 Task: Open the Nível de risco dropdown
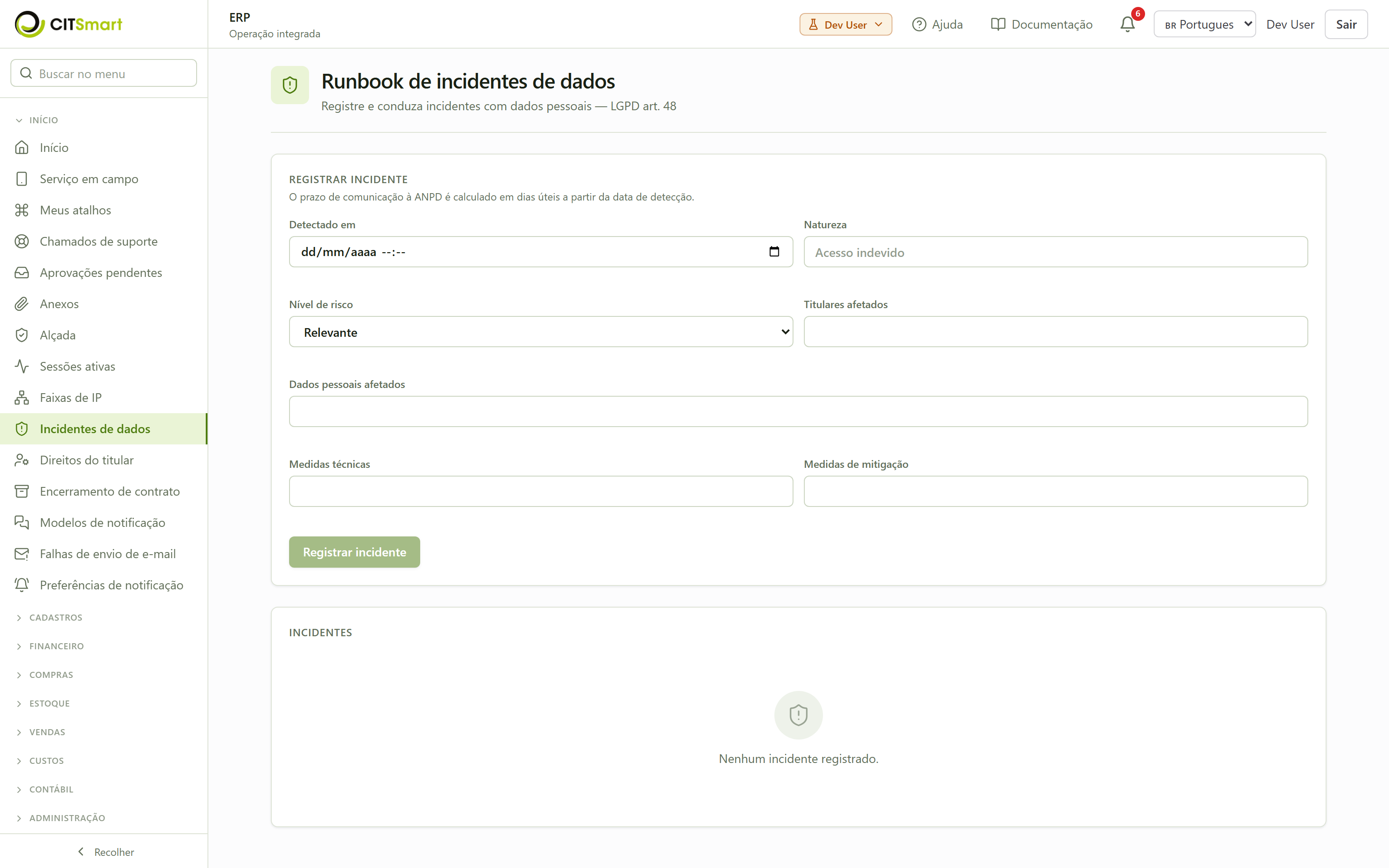point(541,332)
